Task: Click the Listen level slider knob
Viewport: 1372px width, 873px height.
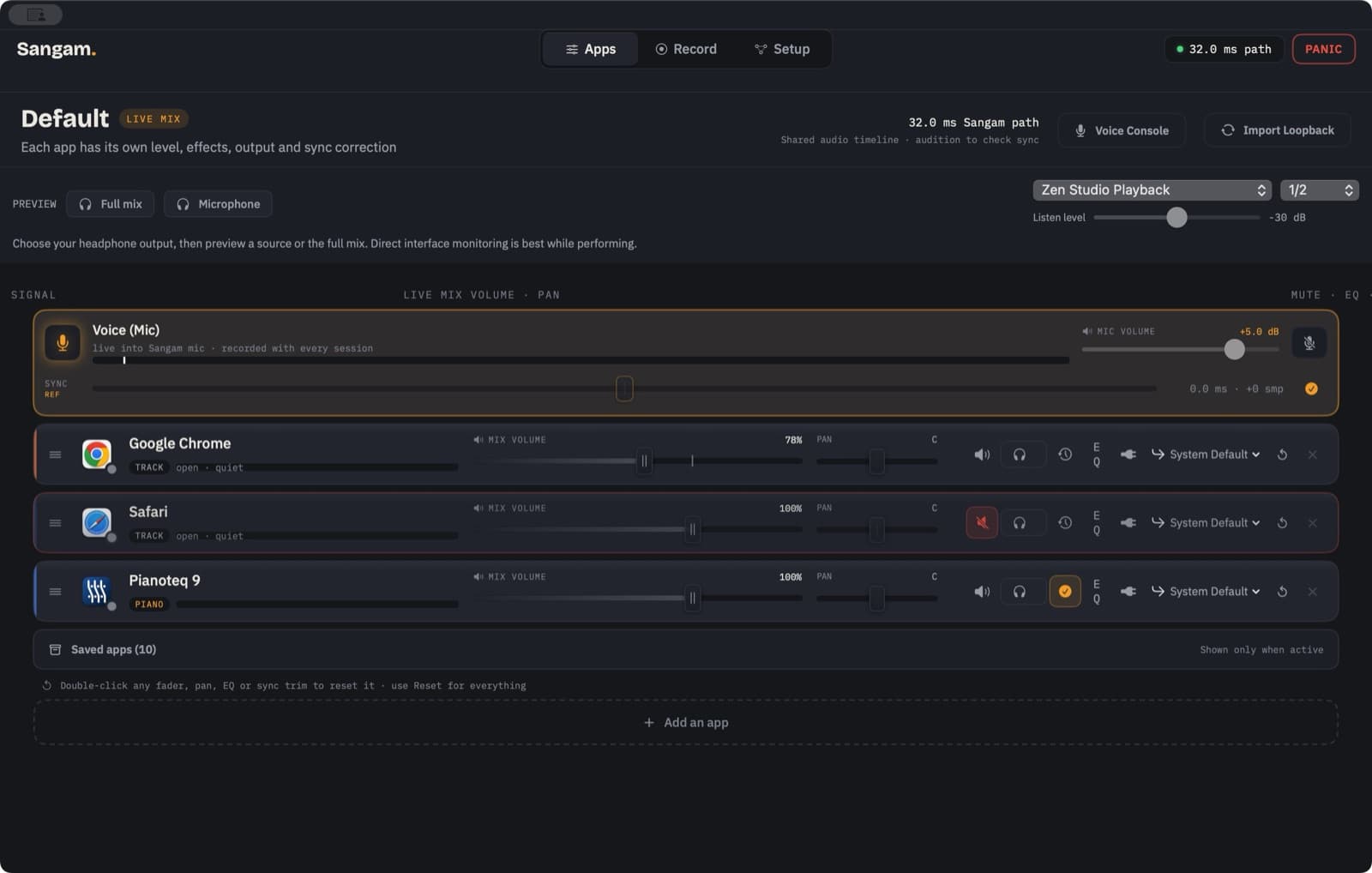Action: tap(1176, 218)
